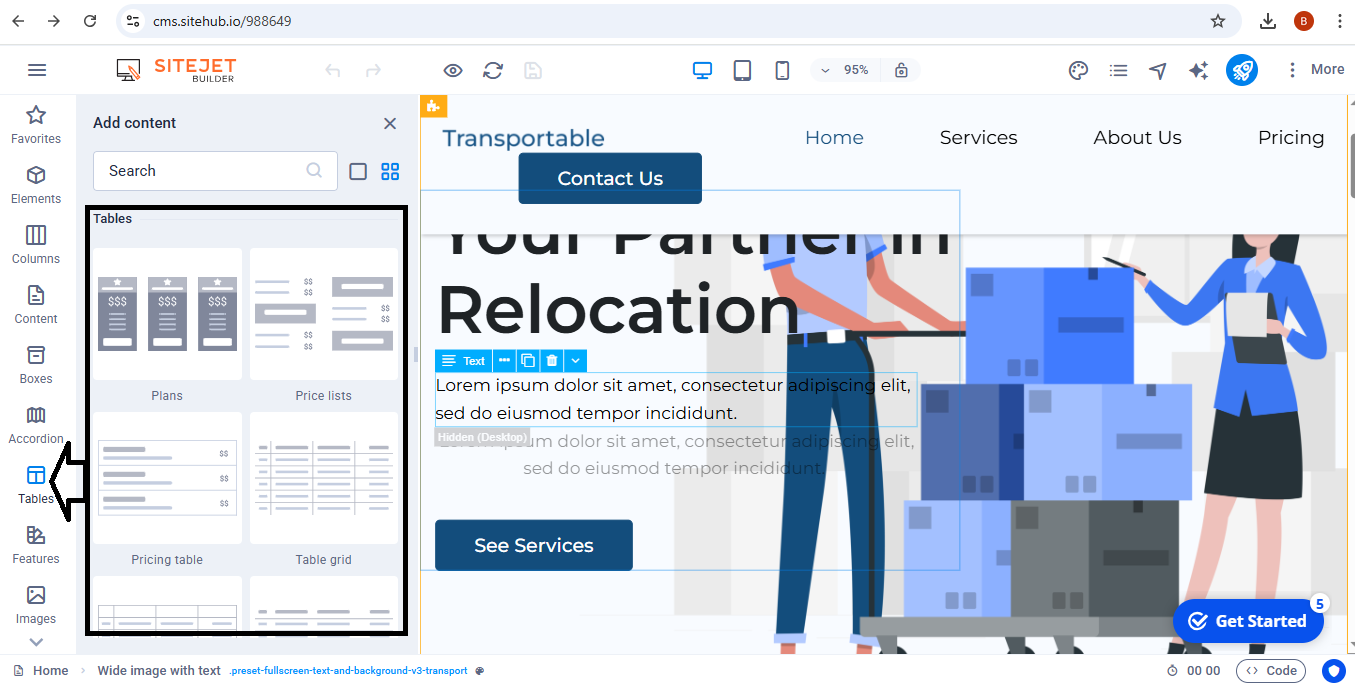Toggle preview mode with eye icon
The image size is (1355, 686).
(453, 70)
